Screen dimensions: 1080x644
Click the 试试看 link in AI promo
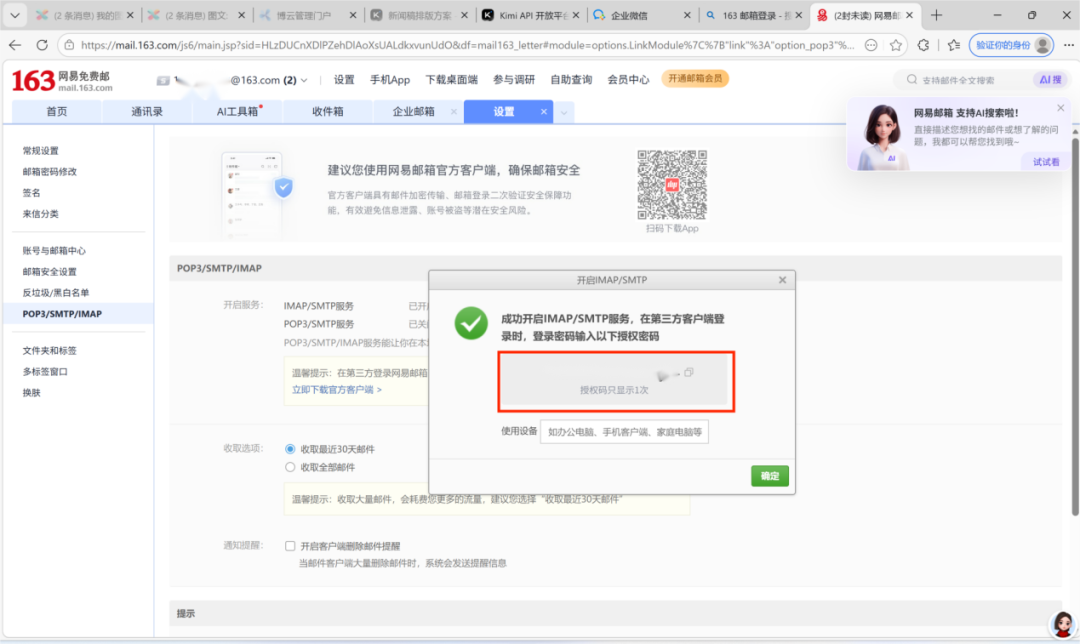(x=1046, y=162)
